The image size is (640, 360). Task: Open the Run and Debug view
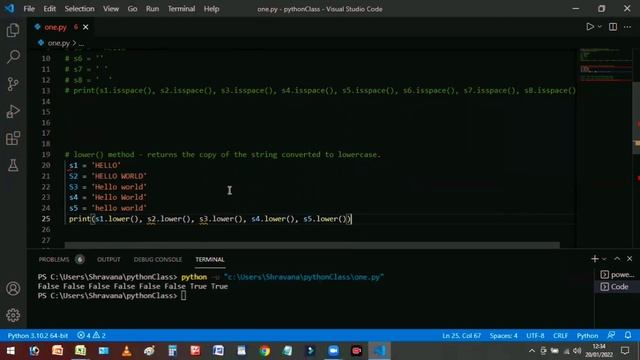tap(13, 111)
